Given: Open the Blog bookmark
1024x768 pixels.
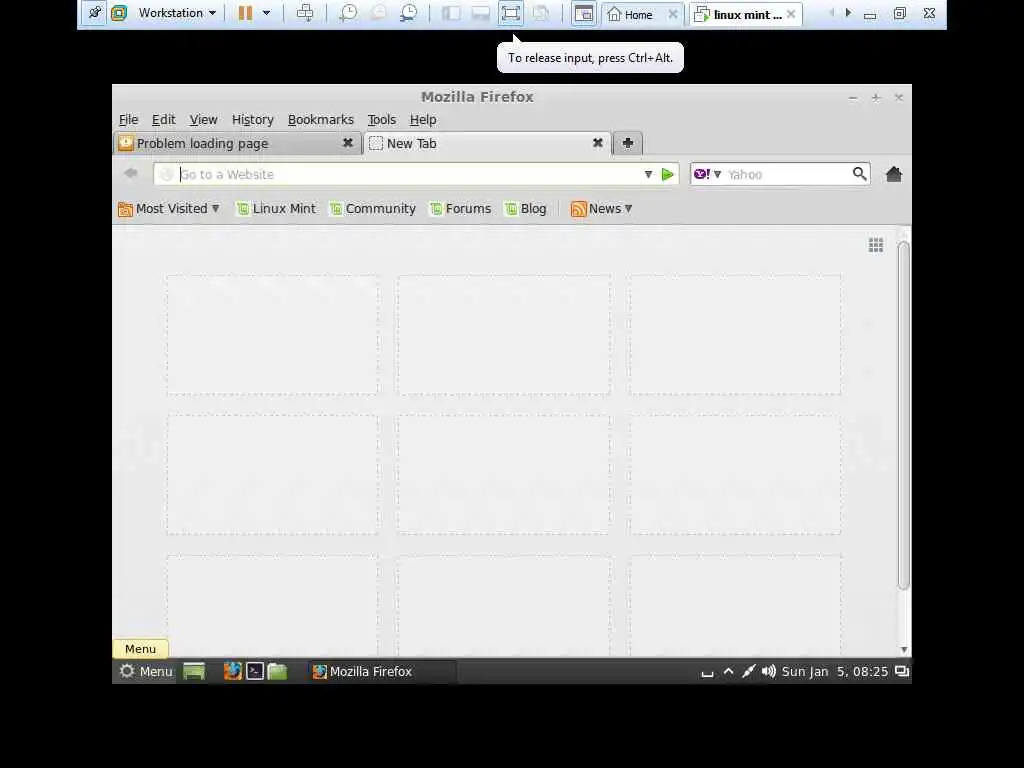Looking at the screenshot, I should [x=526, y=209].
